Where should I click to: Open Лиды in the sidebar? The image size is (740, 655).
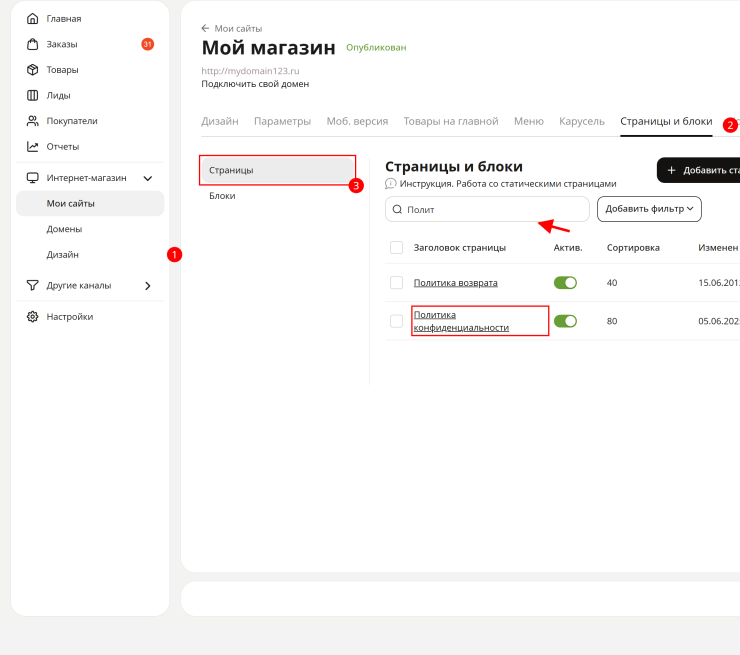point(58,95)
